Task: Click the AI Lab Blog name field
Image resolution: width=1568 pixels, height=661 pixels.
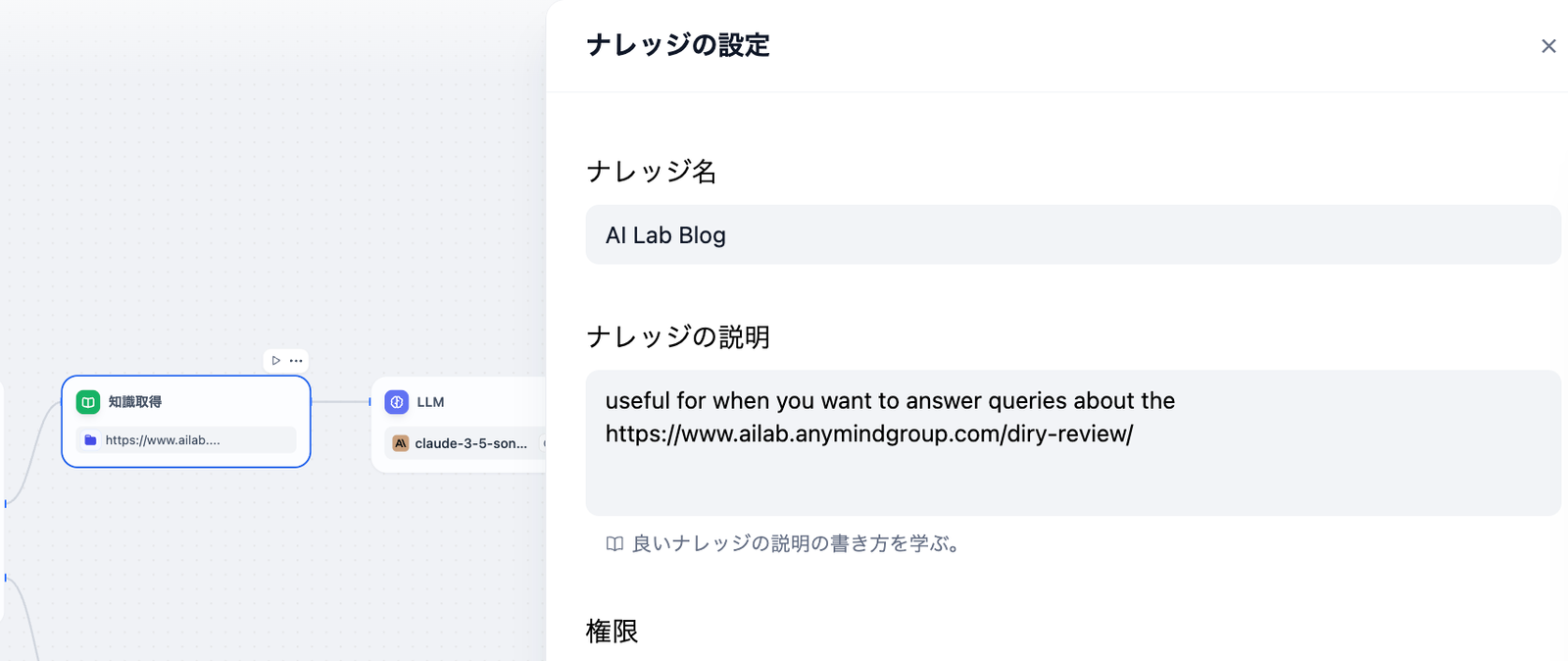Action: pyautogui.click(x=1073, y=234)
